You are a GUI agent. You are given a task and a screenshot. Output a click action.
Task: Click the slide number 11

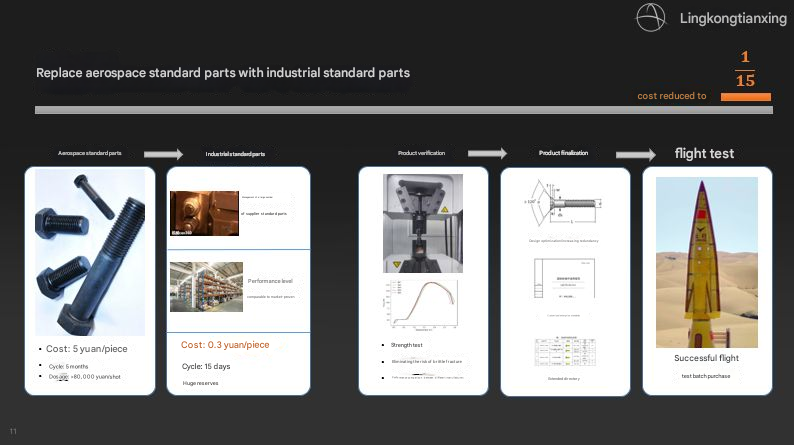(x=14, y=432)
